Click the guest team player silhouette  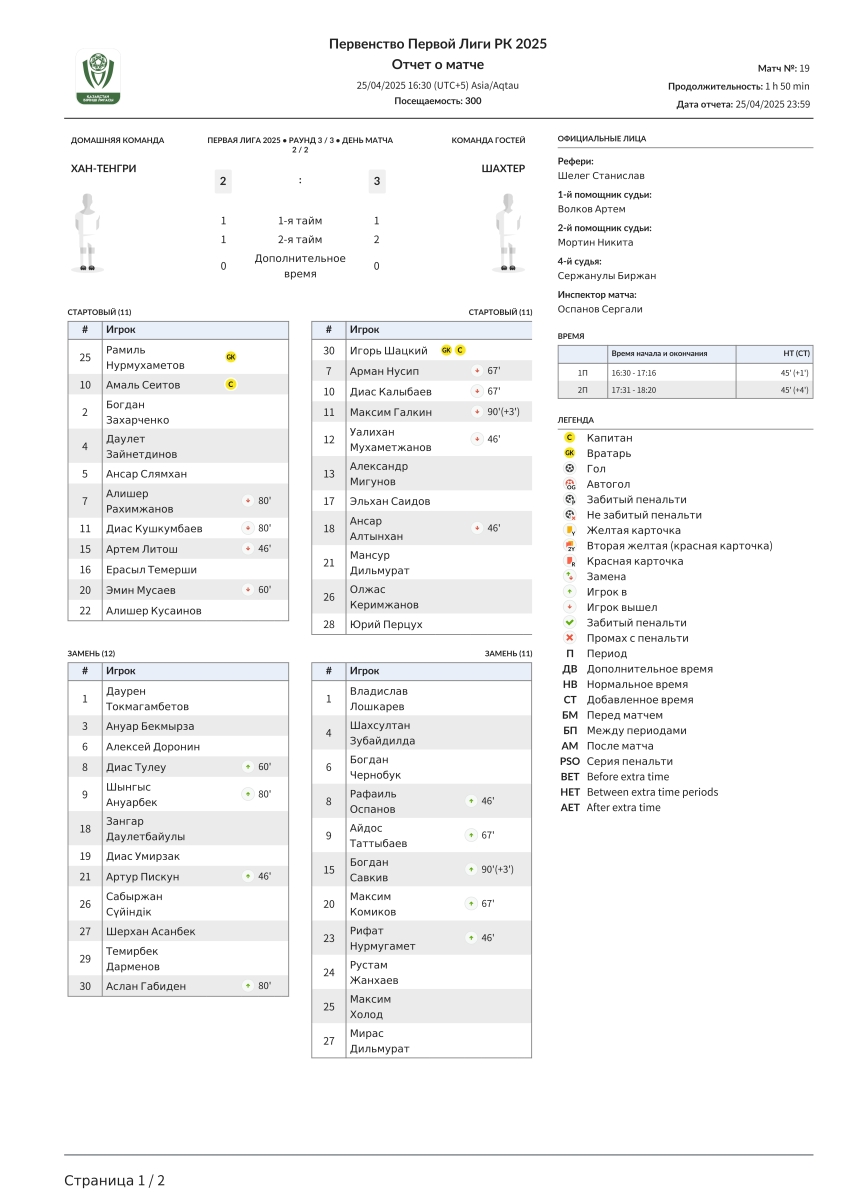click(510, 232)
